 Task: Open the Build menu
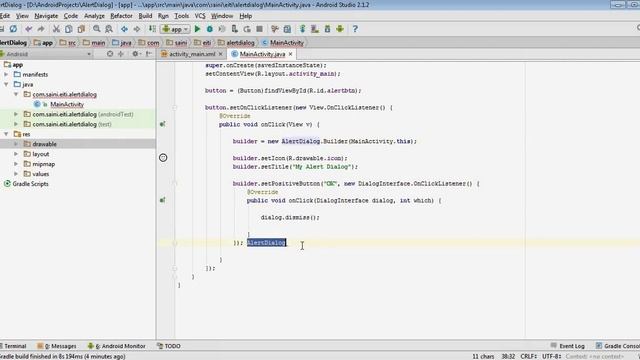145,16
